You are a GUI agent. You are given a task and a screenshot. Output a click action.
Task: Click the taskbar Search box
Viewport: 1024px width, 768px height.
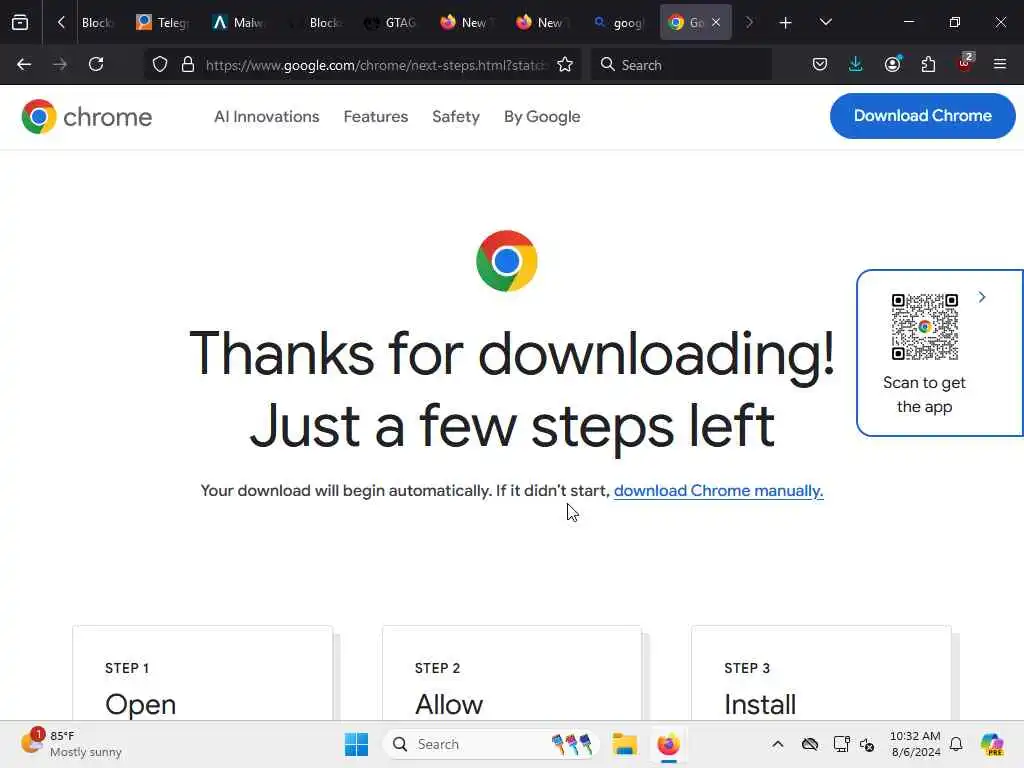491,744
